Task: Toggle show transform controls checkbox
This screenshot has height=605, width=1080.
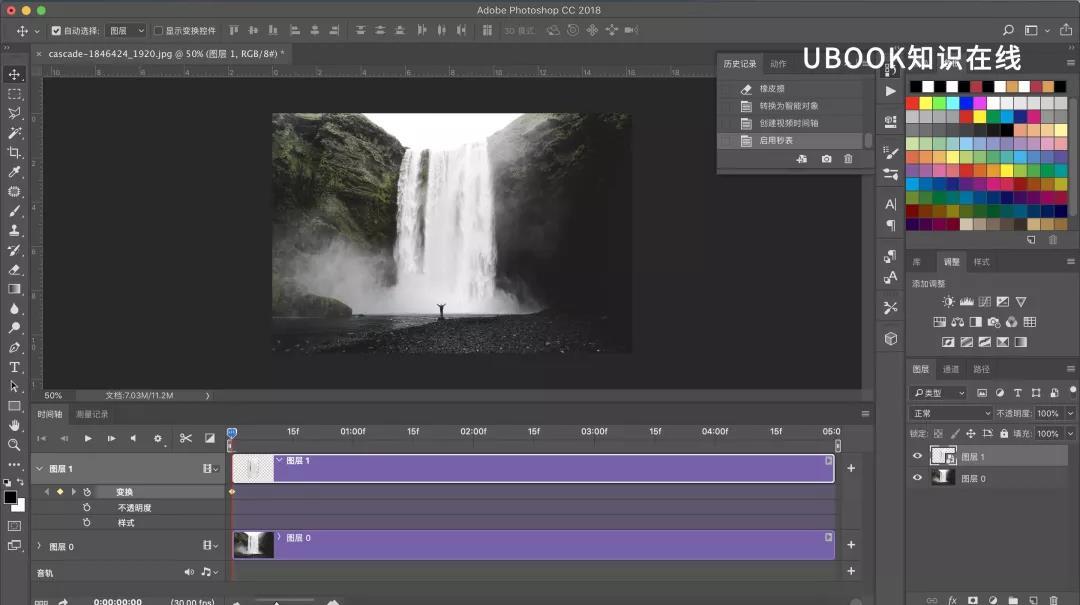Action: point(158,30)
